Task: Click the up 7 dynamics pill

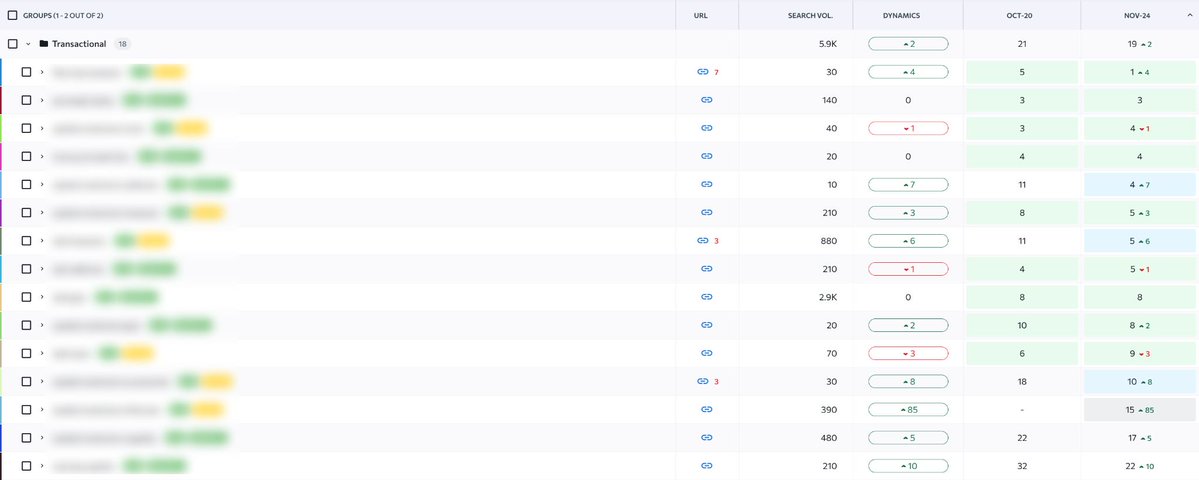Action: (x=908, y=184)
